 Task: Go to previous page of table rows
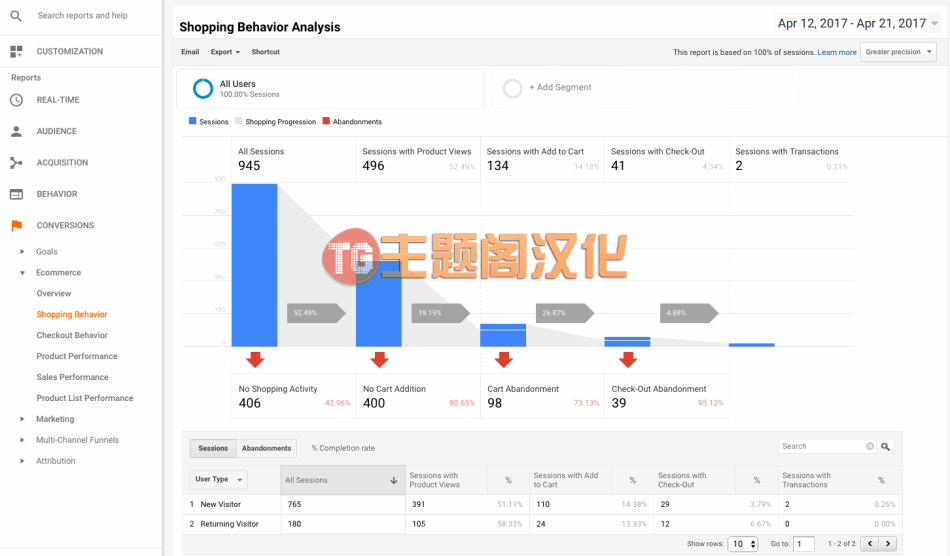[870, 543]
